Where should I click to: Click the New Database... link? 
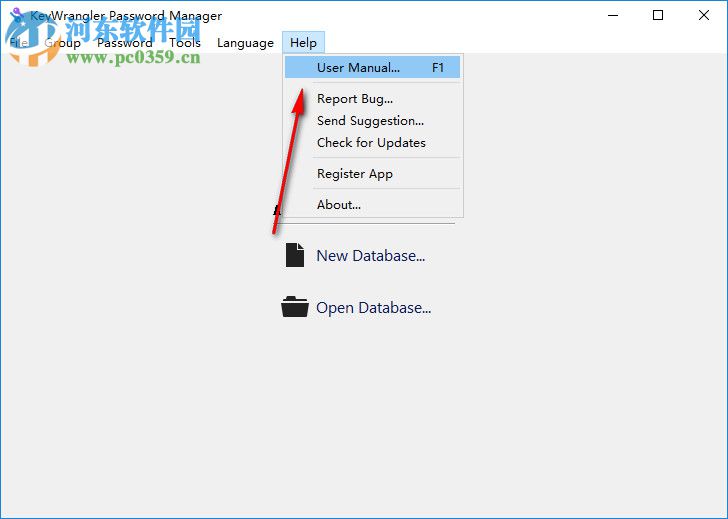pos(370,256)
